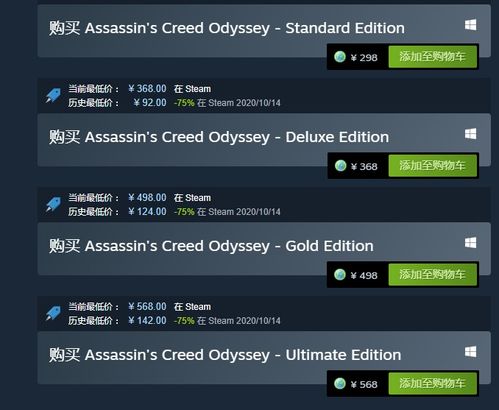This screenshot has height=410, width=499.
Task: Click price tag icon above Ultimate Edition
Action: (x=53, y=313)
